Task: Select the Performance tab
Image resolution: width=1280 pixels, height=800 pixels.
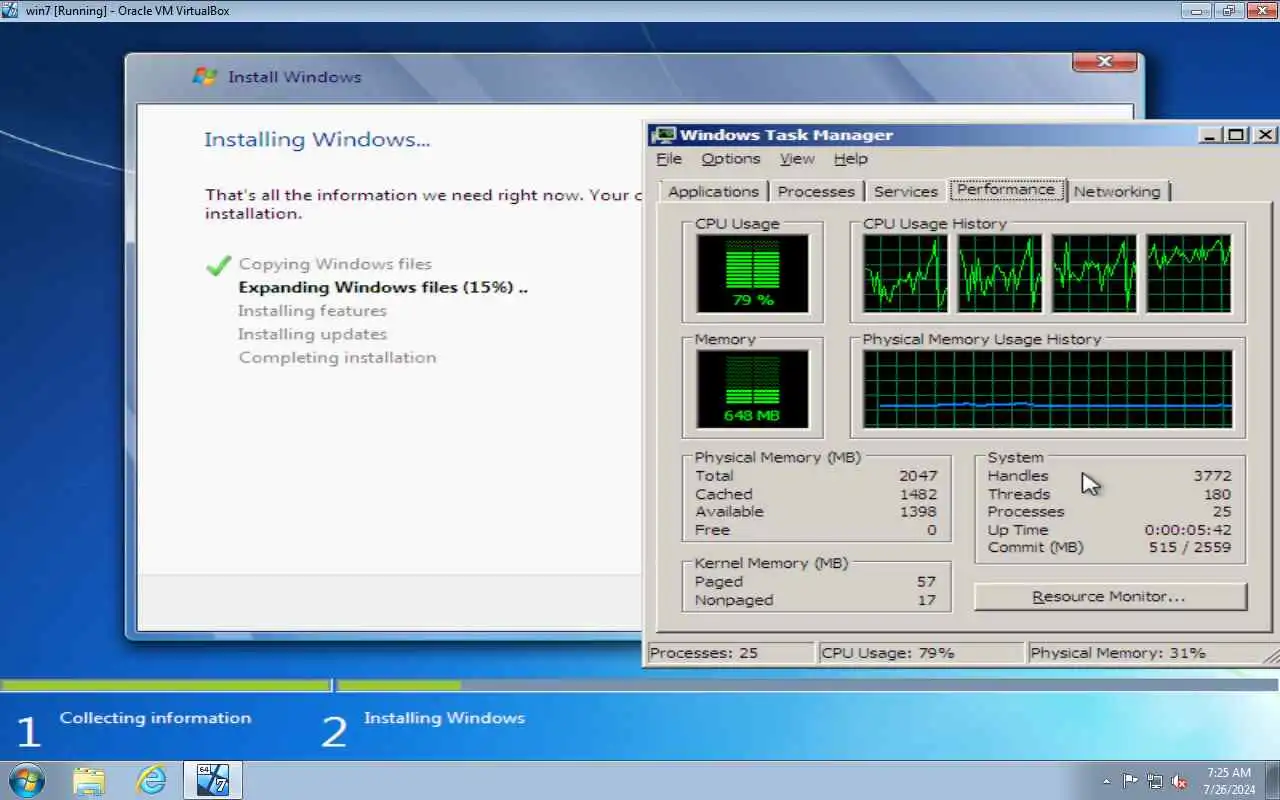Action: click(1006, 189)
